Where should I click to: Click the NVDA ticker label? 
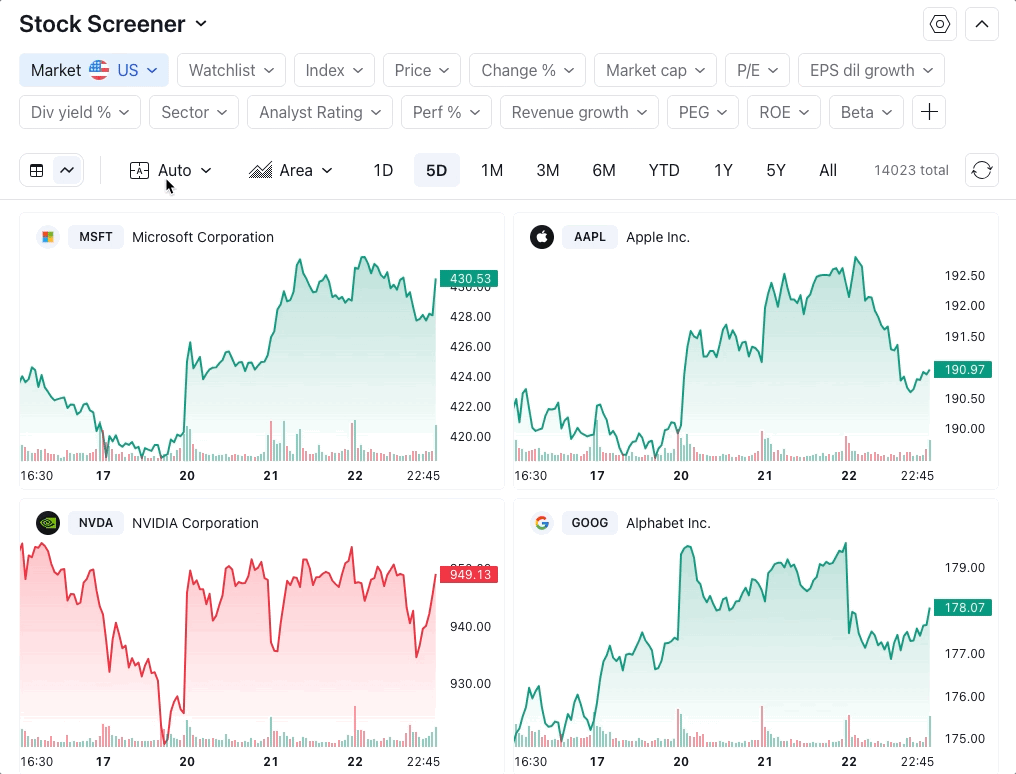(97, 523)
